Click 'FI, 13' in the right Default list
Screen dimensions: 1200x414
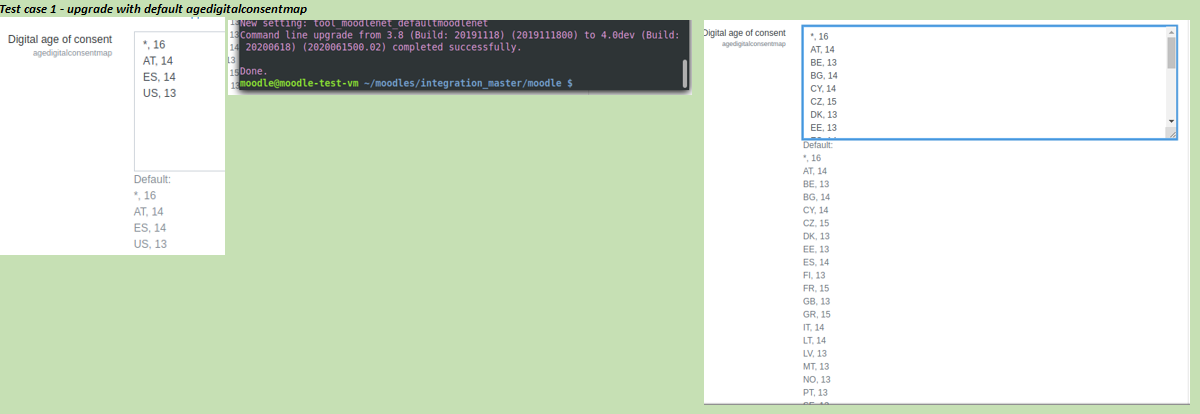[x=814, y=275]
